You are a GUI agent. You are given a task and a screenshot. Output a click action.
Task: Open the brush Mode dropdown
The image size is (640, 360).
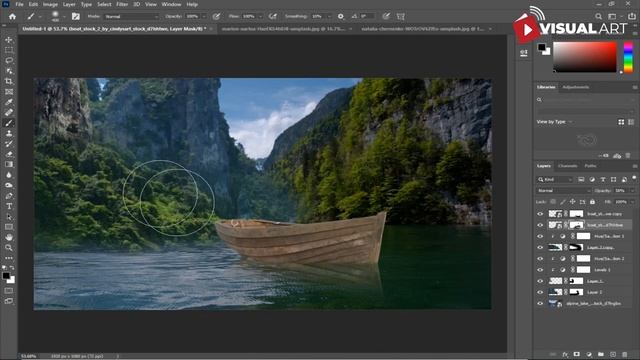(x=131, y=16)
